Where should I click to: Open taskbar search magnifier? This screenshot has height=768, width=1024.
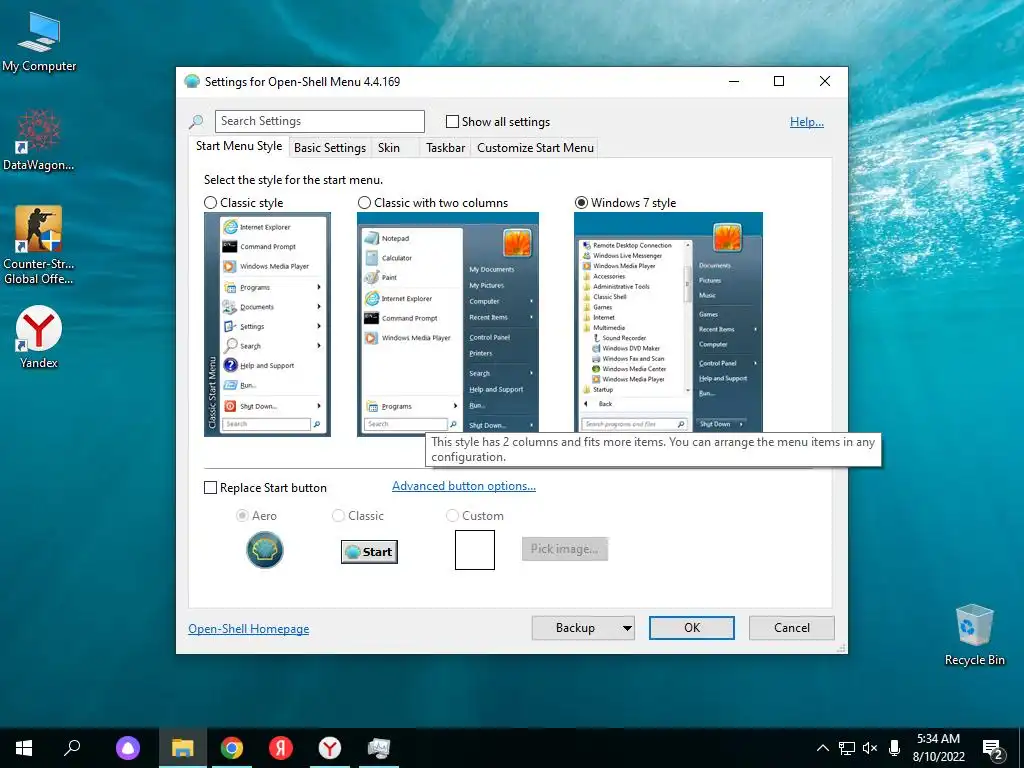[72, 748]
